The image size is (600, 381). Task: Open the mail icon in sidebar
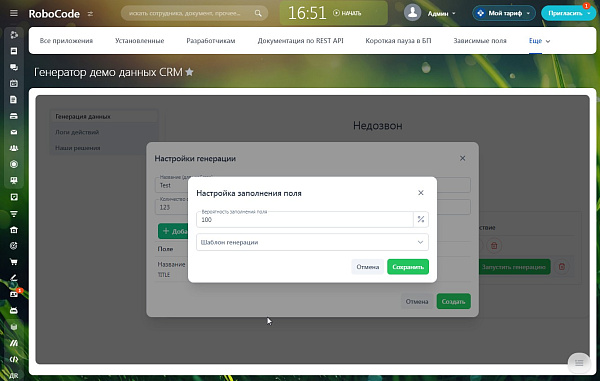(x=14, y=132)
